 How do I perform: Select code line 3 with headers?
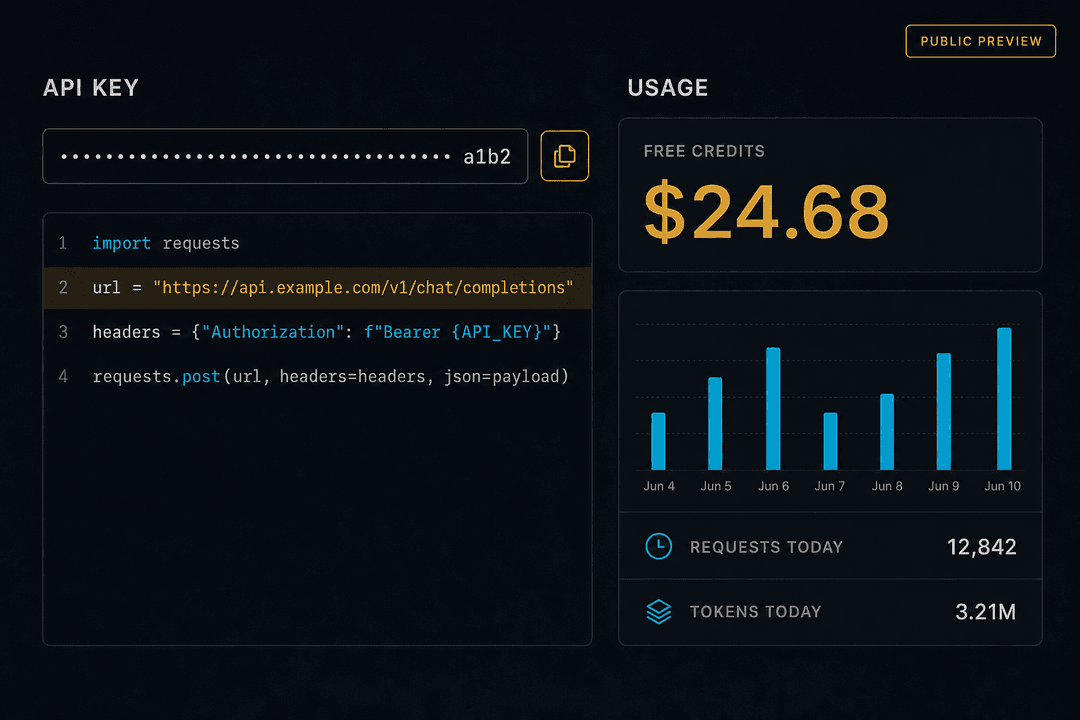(x=318, y=332)
